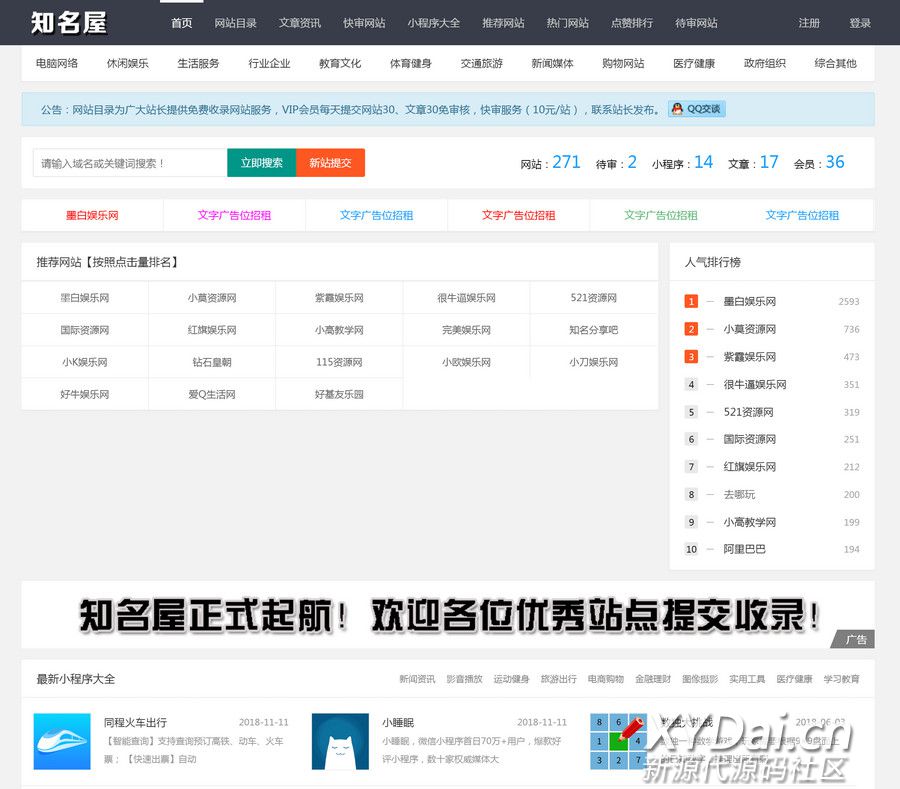Open the 注册 registration link
The width and height of the screenshot is (900, 789).
coord(809,23)
